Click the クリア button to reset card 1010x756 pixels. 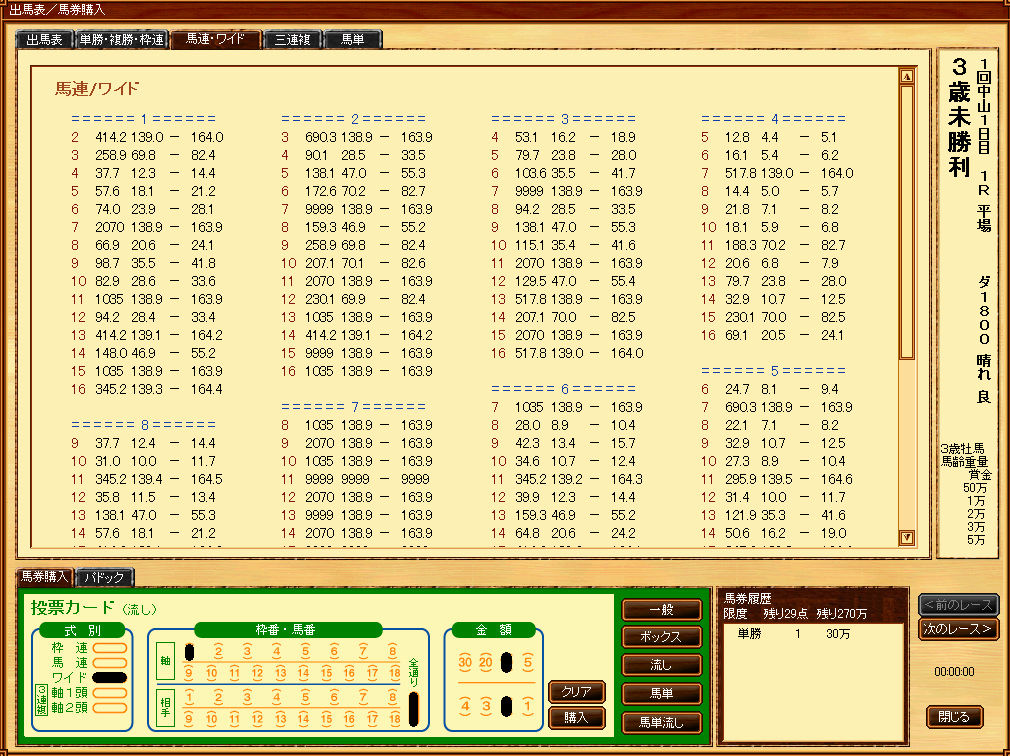coord(576,692)
